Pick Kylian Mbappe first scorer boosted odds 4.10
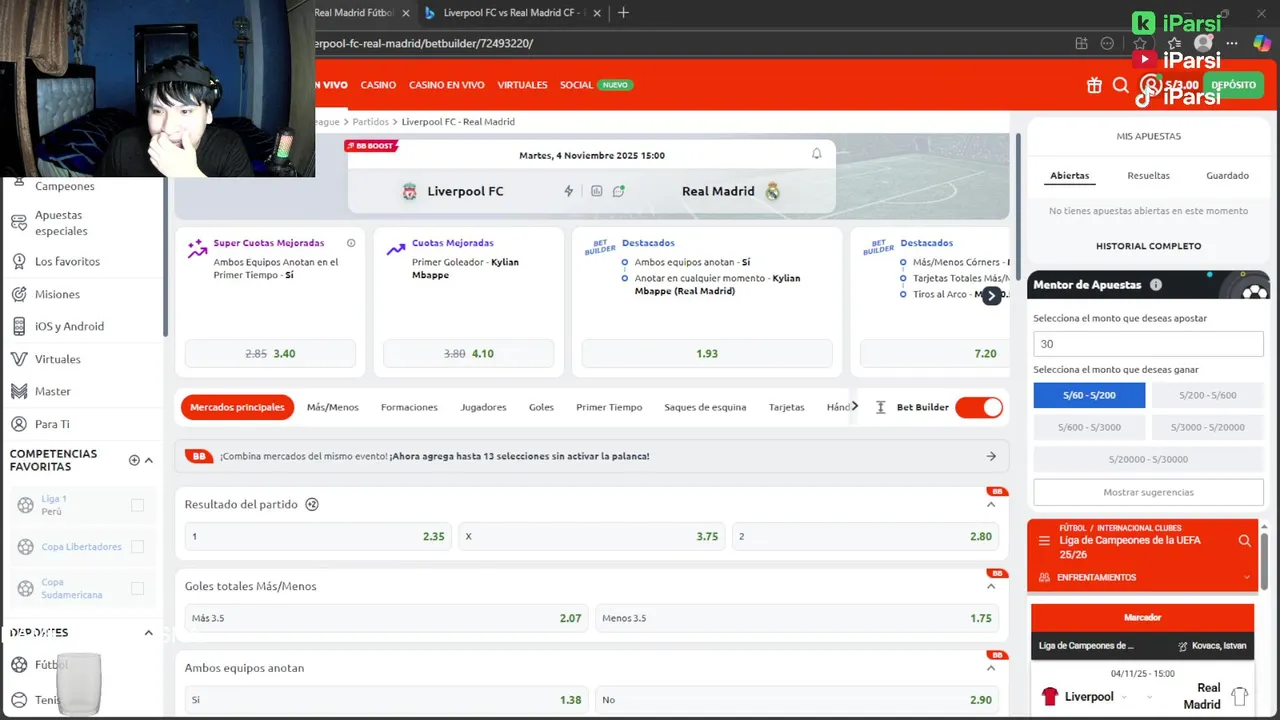Image resolution: width=1280 pixels, height=720 pixels. point(468,353)
